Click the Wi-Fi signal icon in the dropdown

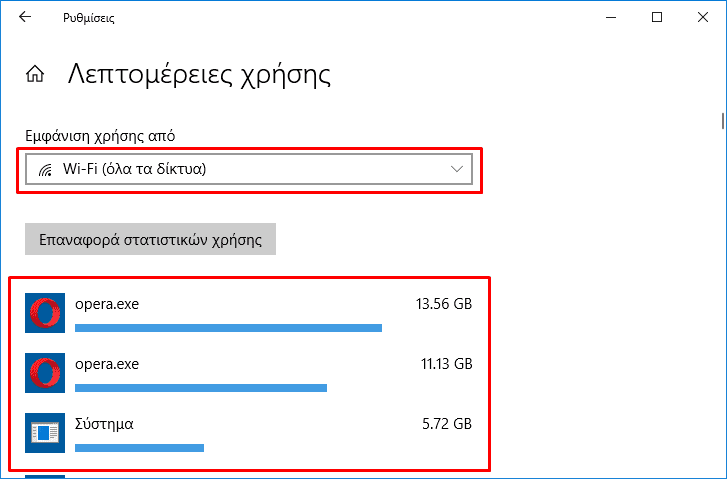(45, 170)
